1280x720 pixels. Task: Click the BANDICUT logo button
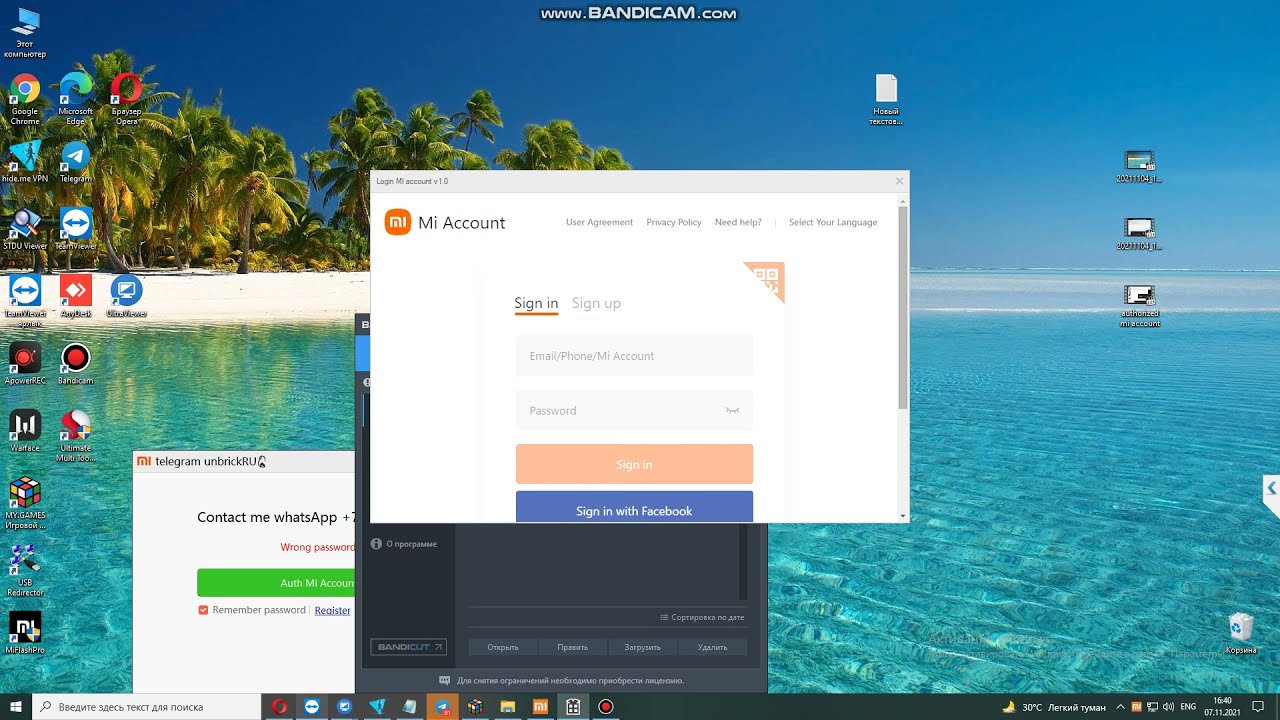click(x=408, y=647)
